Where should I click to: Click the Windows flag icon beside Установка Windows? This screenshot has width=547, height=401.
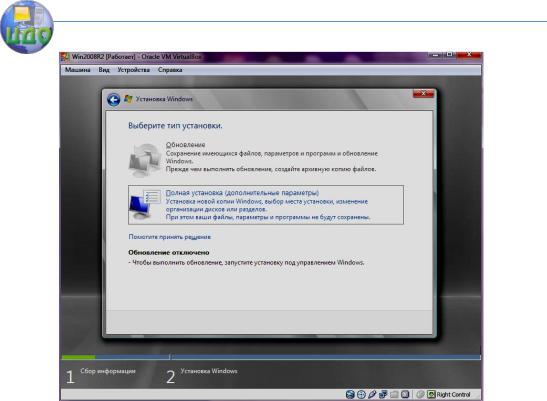(x=128, y=99)
